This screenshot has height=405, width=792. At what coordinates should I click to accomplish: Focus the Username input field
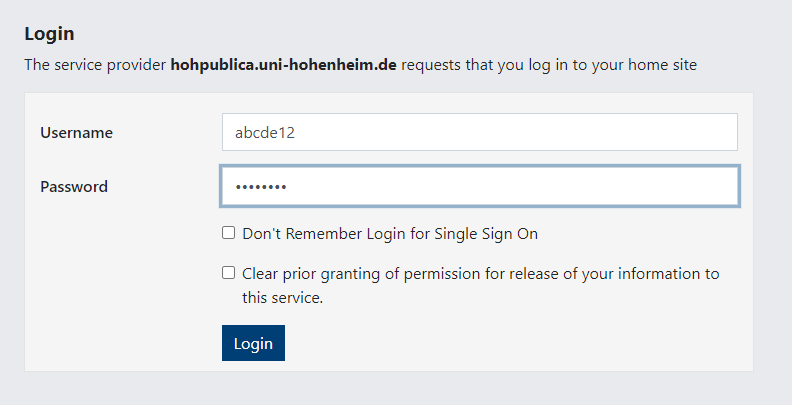click(479, 132)
